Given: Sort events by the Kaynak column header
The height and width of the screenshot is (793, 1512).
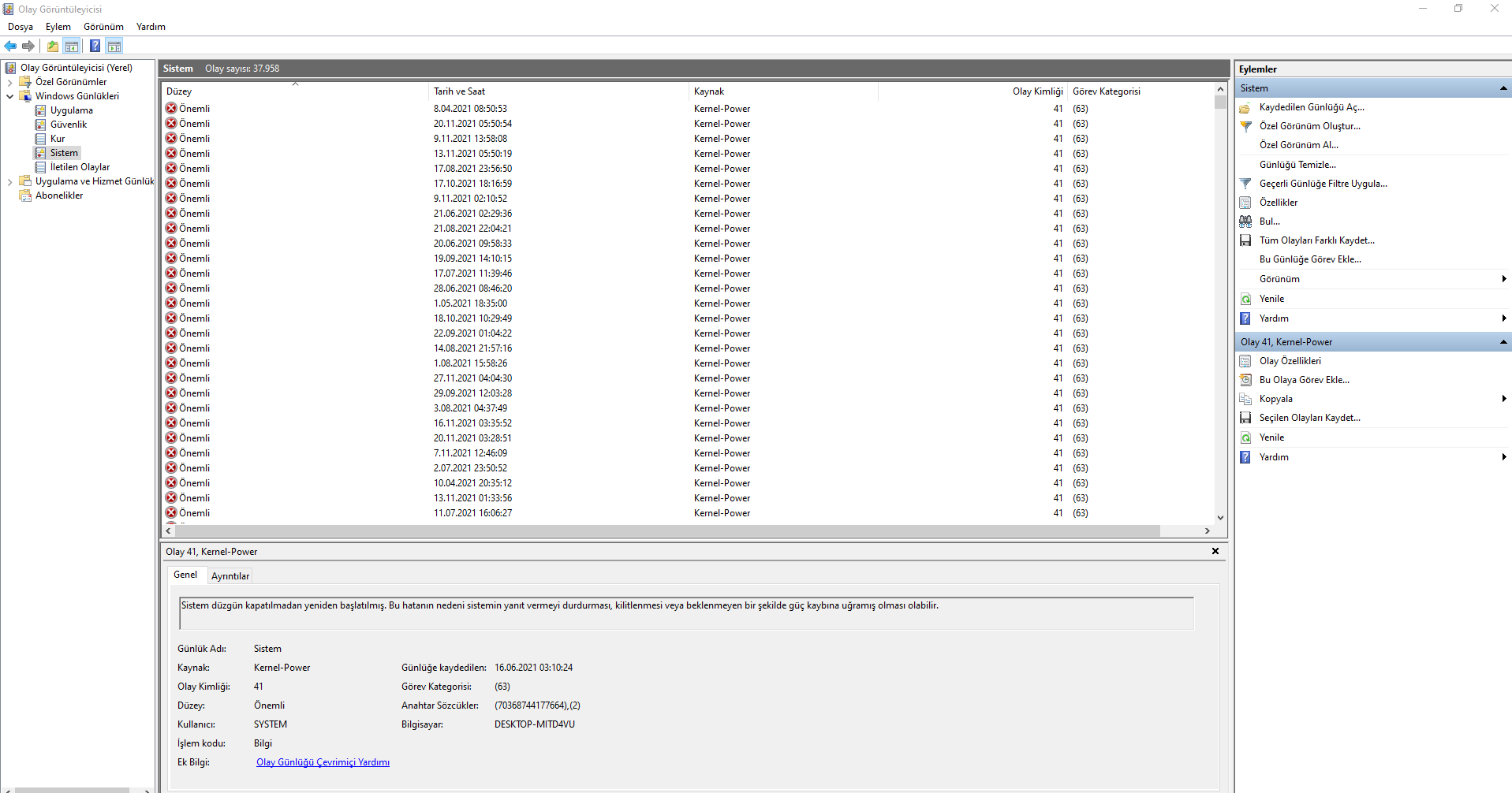Looking at the screenshot, I should point(784,91).
